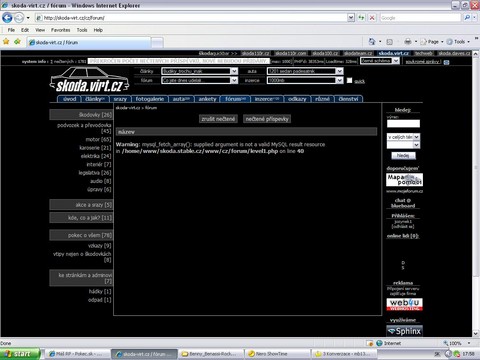Open the Favorites menu
The height and width of the screenshot is (360, 480).
60,30
